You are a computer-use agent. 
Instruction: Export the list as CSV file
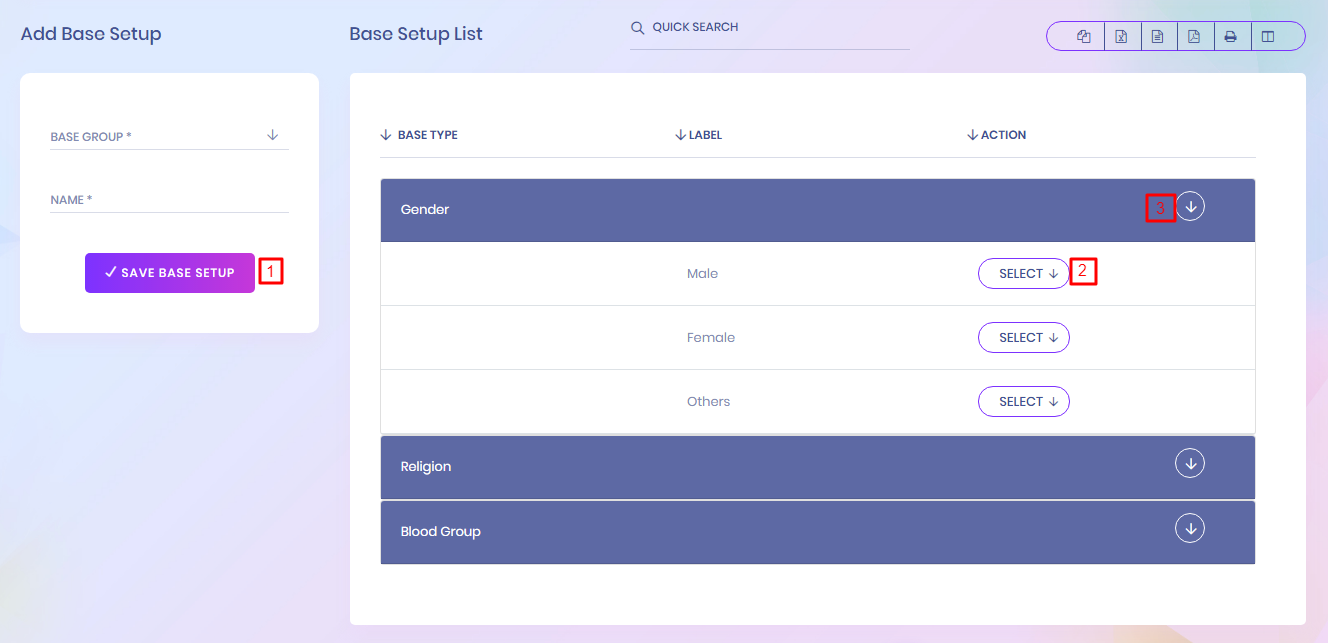[x=1157, y=37]
